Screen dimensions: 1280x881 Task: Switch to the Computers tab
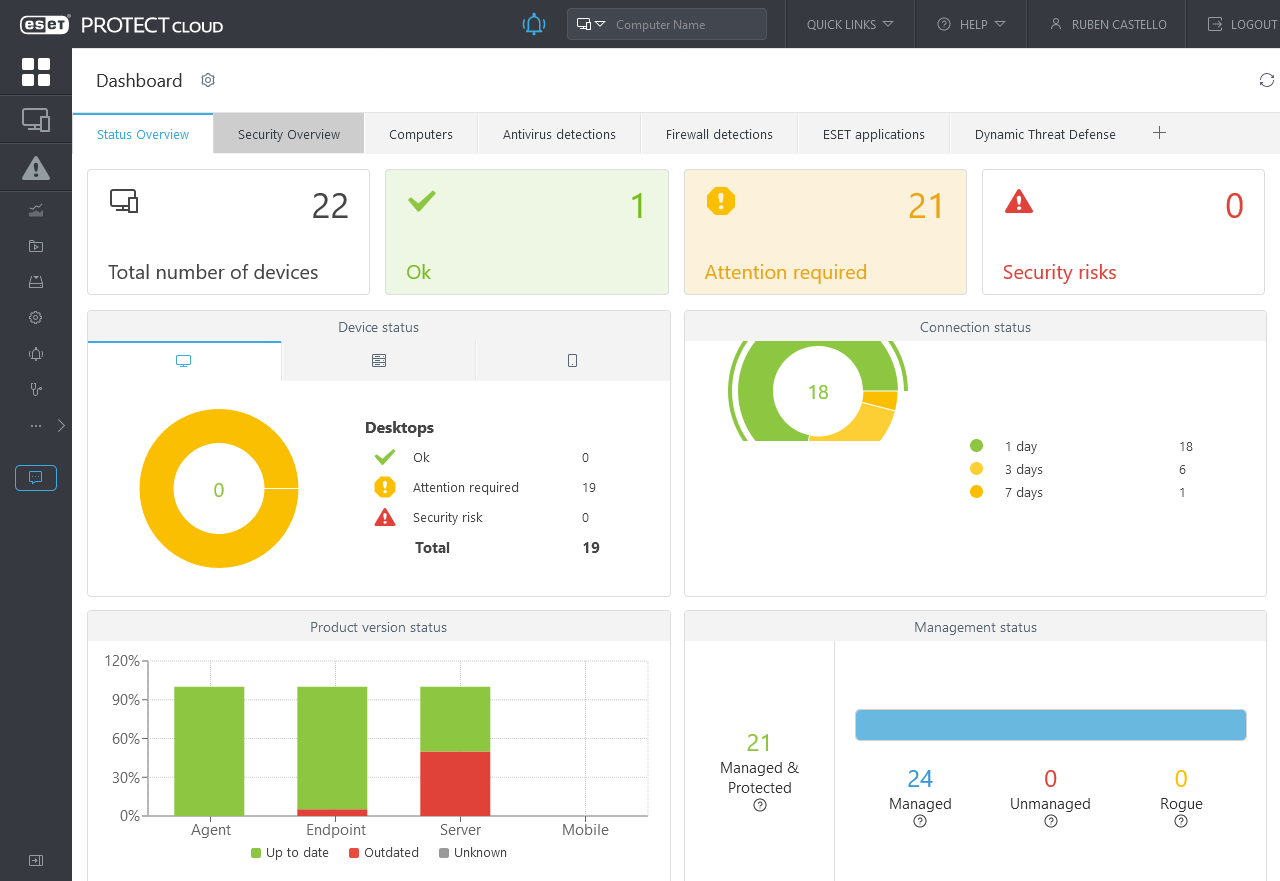point(421,134)
